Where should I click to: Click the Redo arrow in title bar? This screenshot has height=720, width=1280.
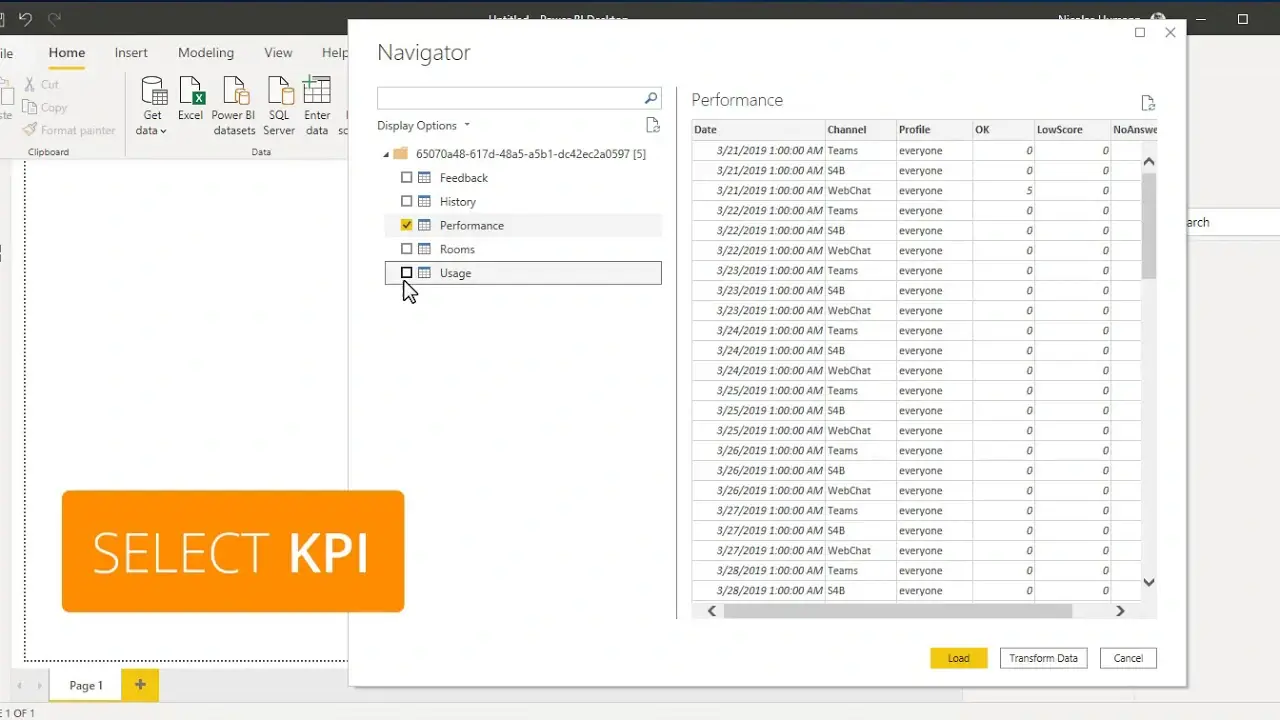click(54, 18)
